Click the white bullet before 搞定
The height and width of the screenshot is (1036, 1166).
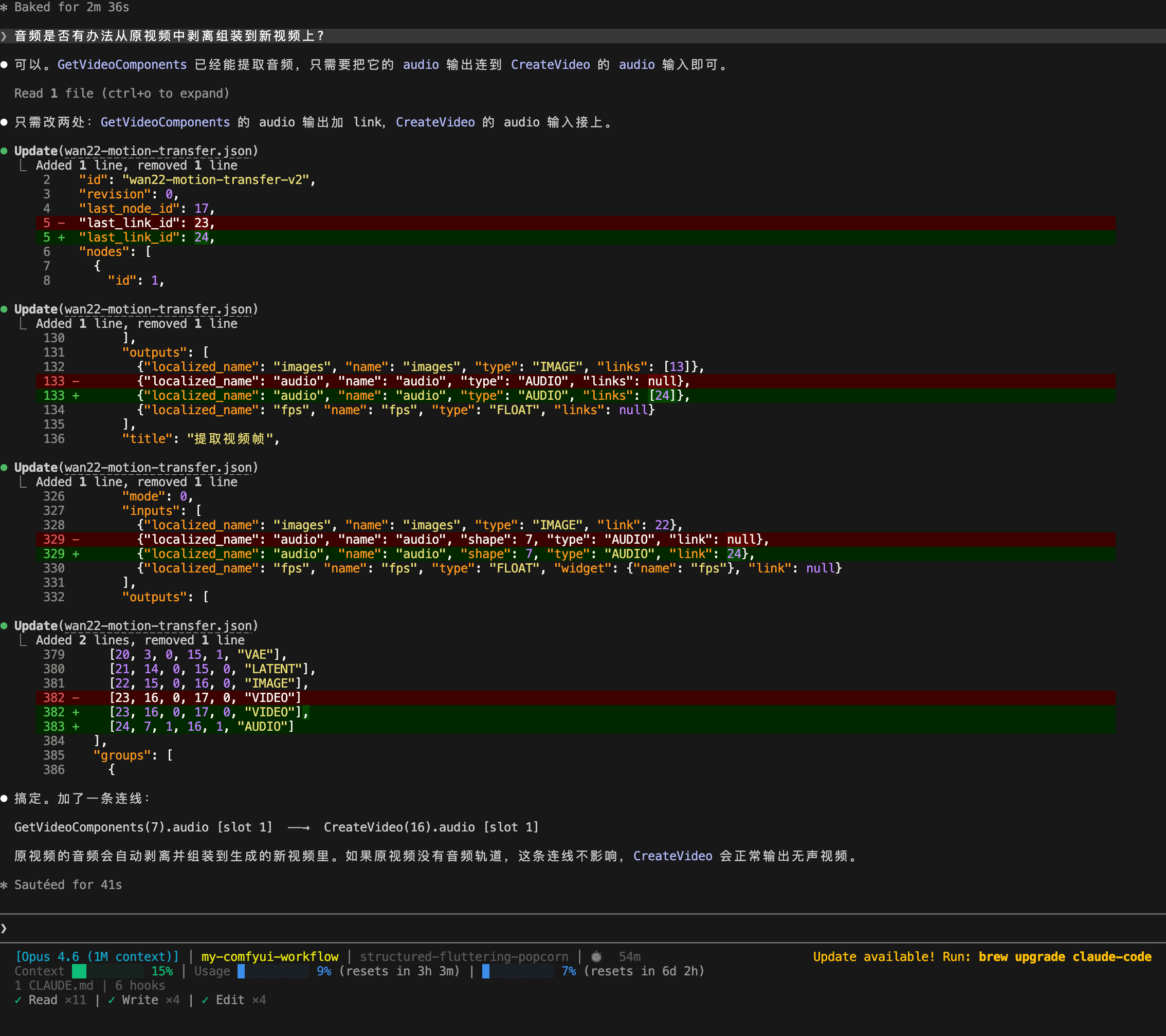click(x=4, y=799)
